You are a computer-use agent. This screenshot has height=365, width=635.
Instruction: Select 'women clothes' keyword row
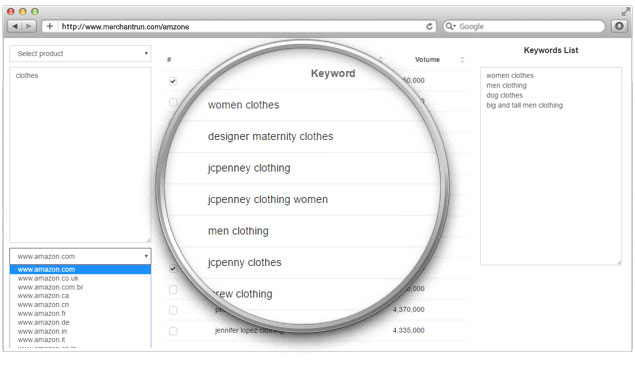243,105
